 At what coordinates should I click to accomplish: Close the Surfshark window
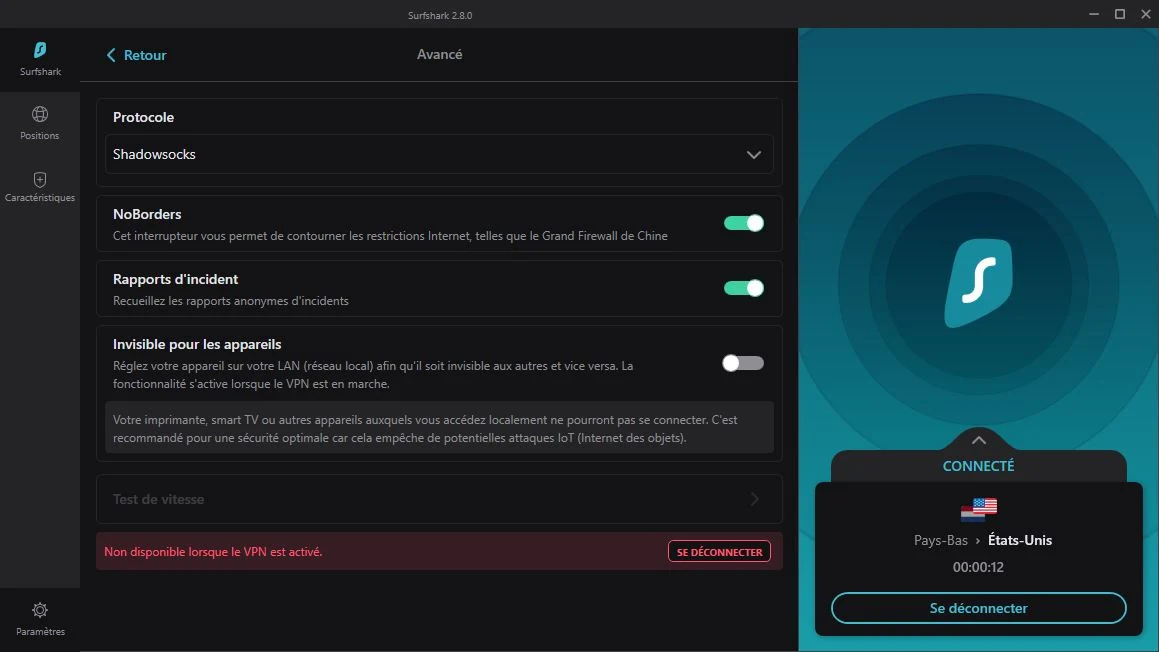click(1146, 14)
